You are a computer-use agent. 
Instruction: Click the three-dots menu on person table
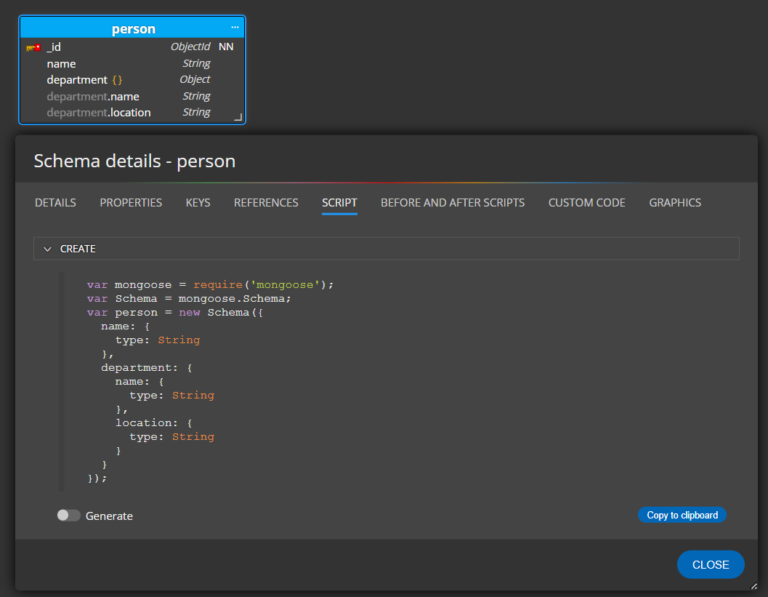click(x=235, y=27)
